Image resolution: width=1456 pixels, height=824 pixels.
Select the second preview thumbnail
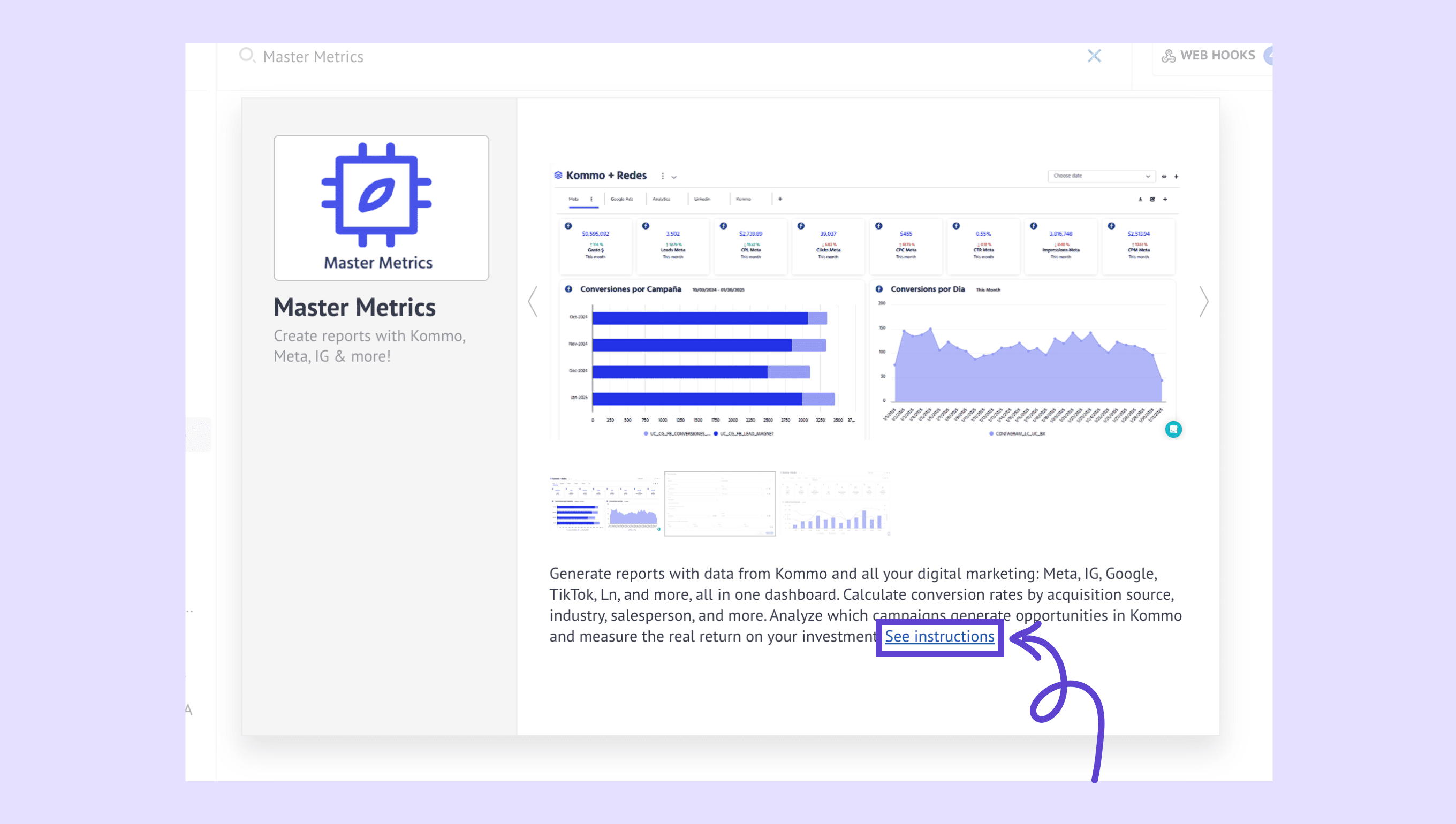719,503
